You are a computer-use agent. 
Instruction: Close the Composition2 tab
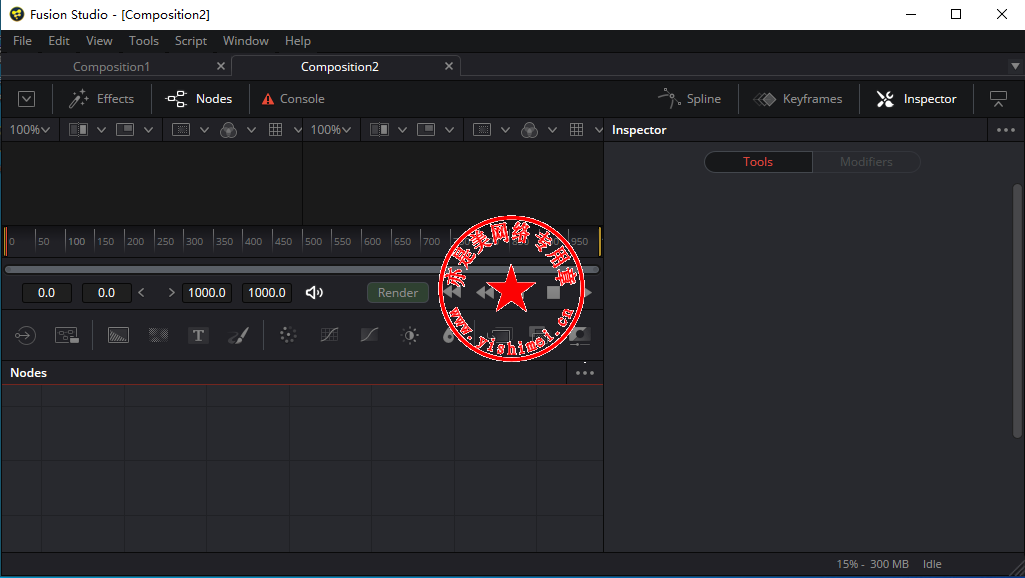point(449,66)
